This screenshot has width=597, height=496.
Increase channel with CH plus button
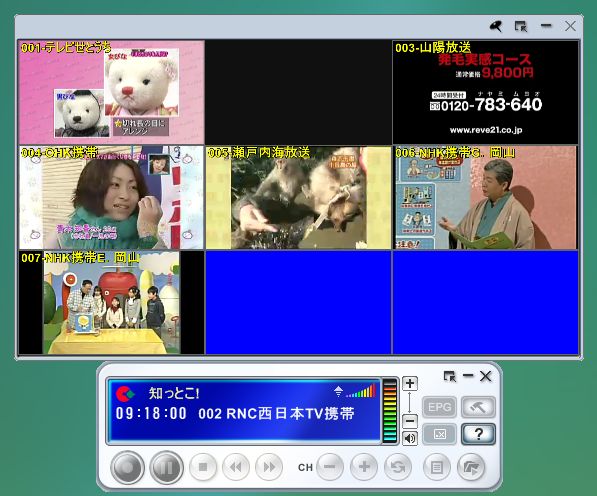click(x=364, y=467)
